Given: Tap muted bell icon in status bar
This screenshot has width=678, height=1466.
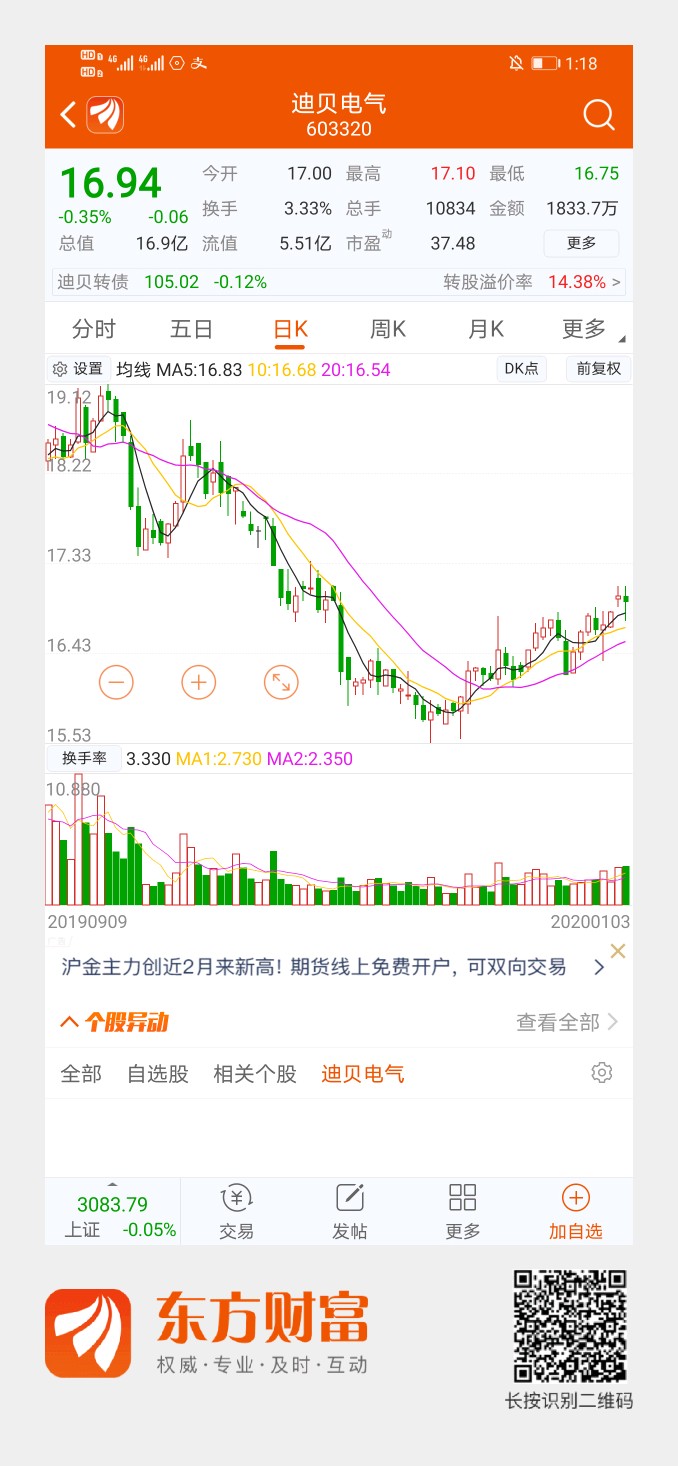Looking at the screenshot, I should [x=516, y=63].
